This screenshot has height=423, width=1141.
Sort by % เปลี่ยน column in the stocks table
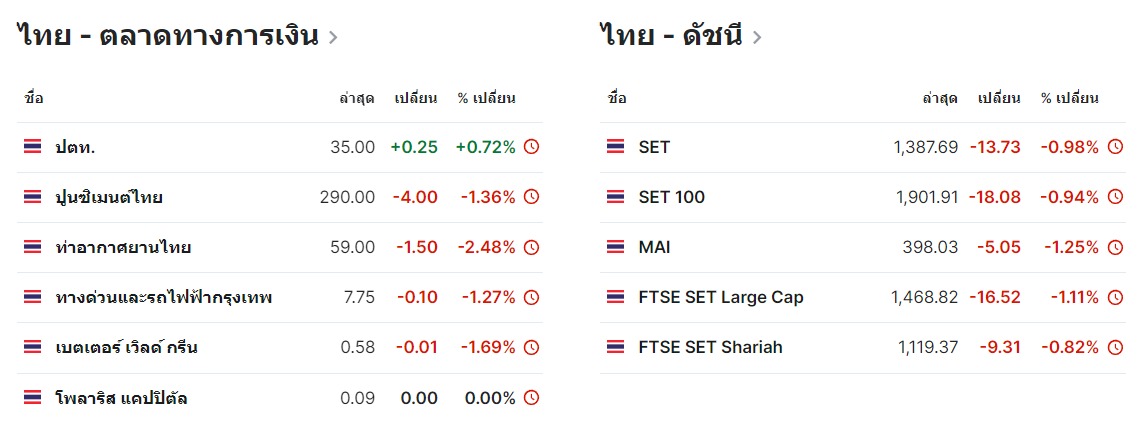tap(487, 98)
